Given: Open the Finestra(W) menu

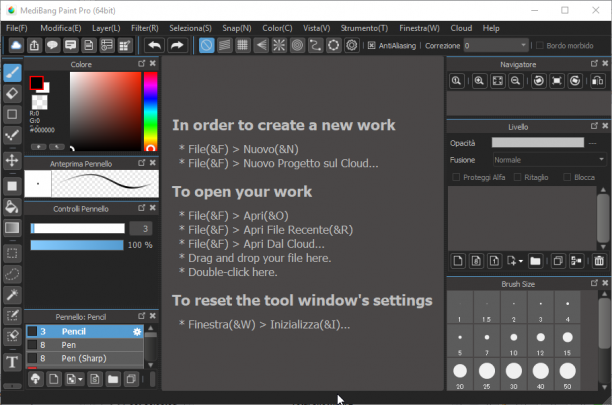Looking at the screenshot, I should pos(419,28).
